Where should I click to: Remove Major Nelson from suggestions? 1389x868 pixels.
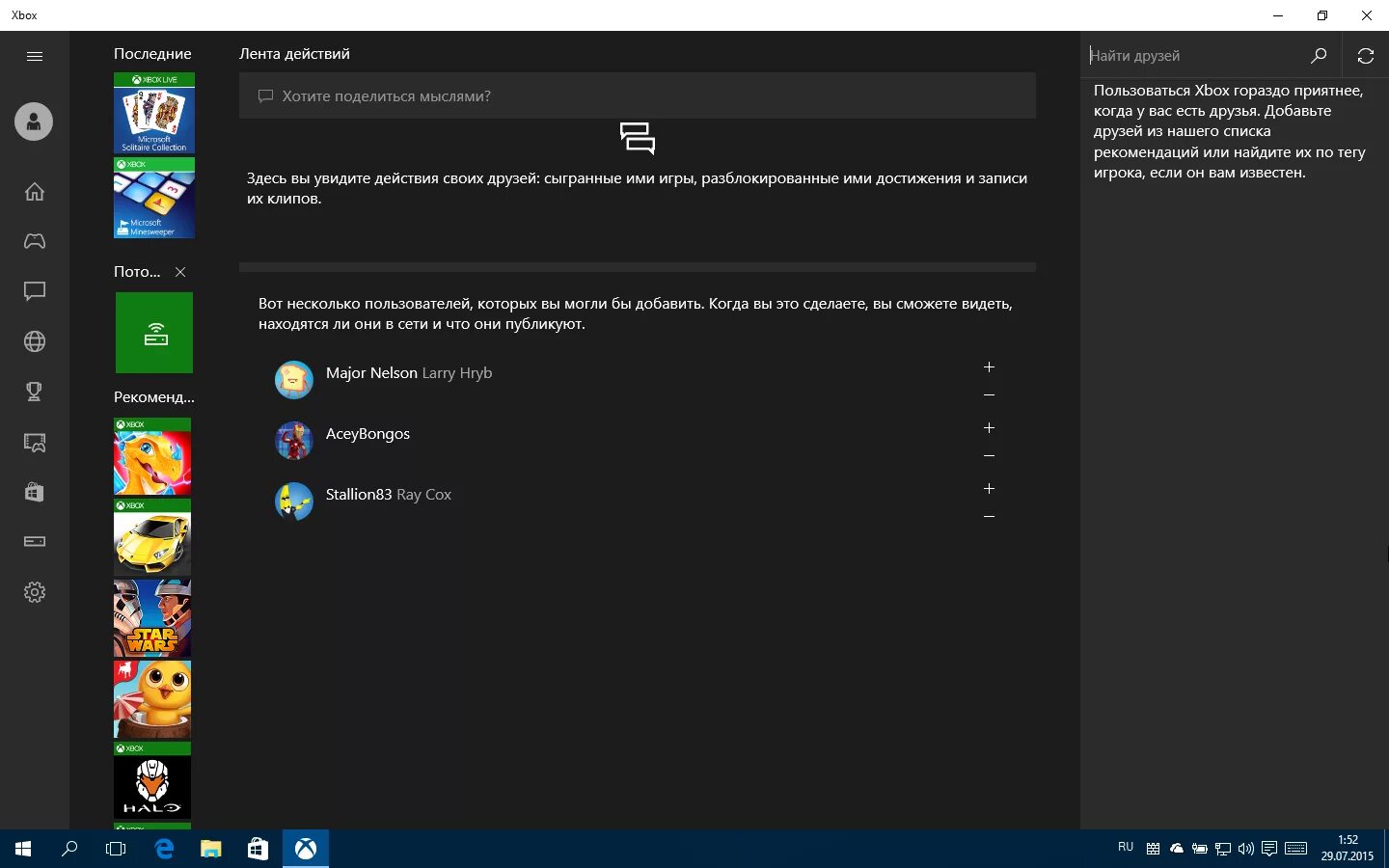pyautogui.click(x=989, y=395)
